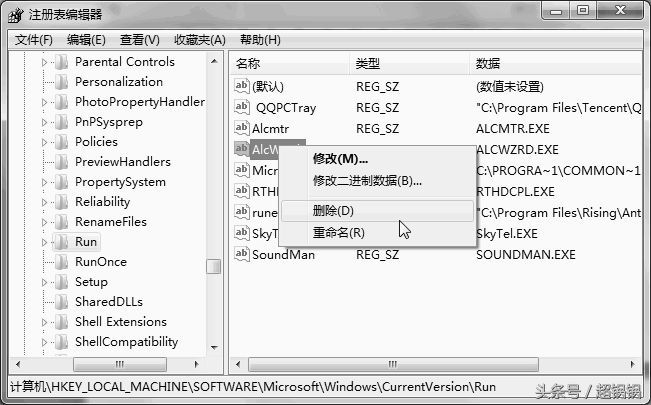Expand the Run key
Screen dimensions: 651x405
tap(44, 242)
